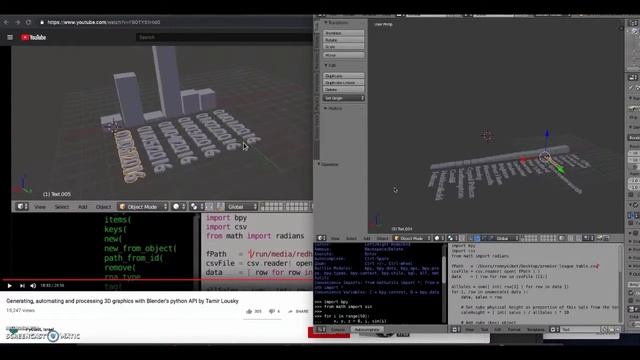Click Scale in Blender tool shelf
This screenshot has height=360, width=640.
344,47
